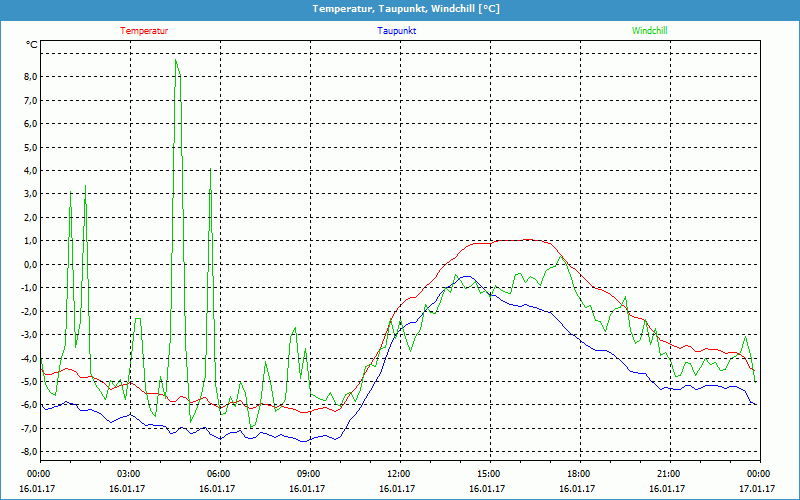
Task: Click the red Temperatur legend label
Action: click(x=144, y=31)
